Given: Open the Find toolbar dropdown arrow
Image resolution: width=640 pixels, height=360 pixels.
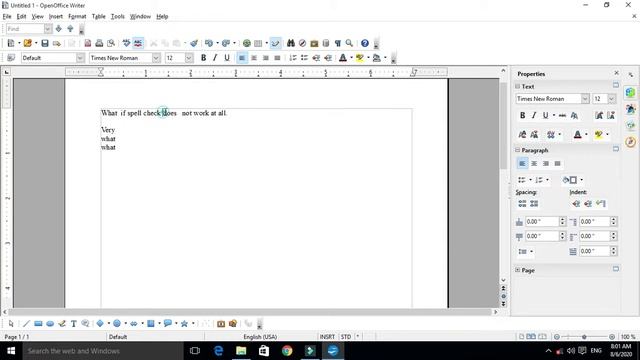Looking at the screenshot, I should (48, 29).
